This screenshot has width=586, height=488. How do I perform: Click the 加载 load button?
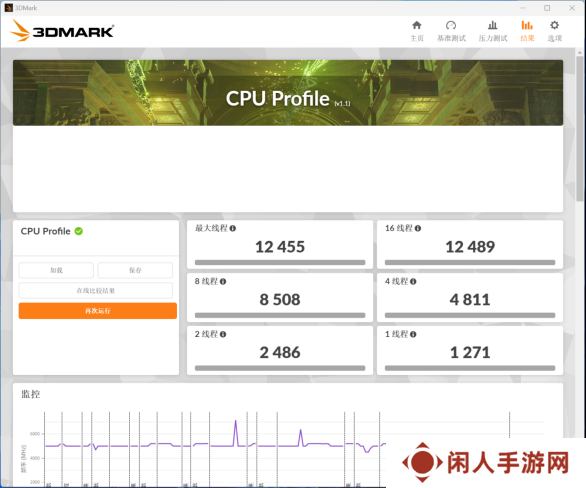[x=56, y=270]
